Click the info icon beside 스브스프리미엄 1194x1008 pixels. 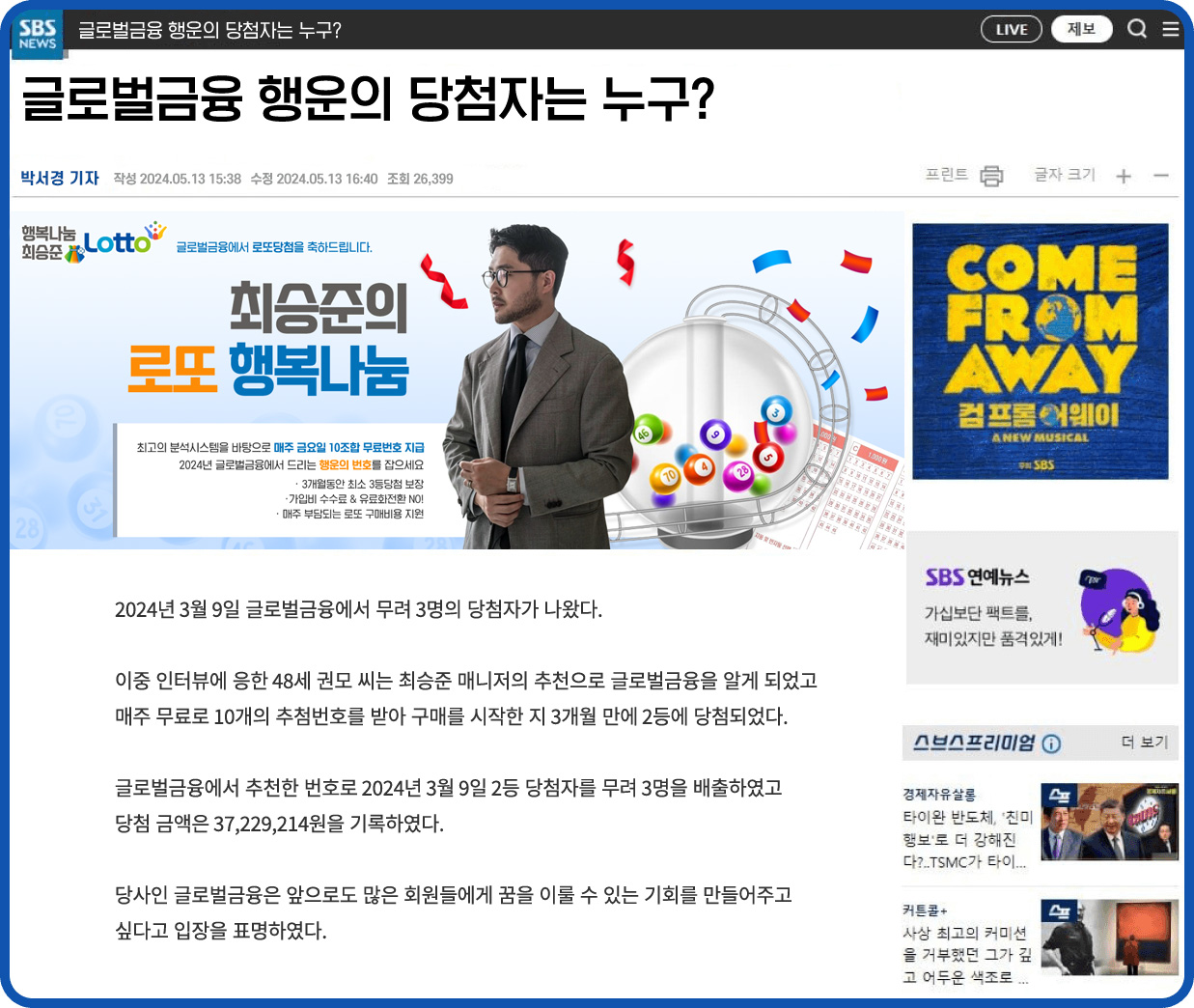tap(1052, 743)
